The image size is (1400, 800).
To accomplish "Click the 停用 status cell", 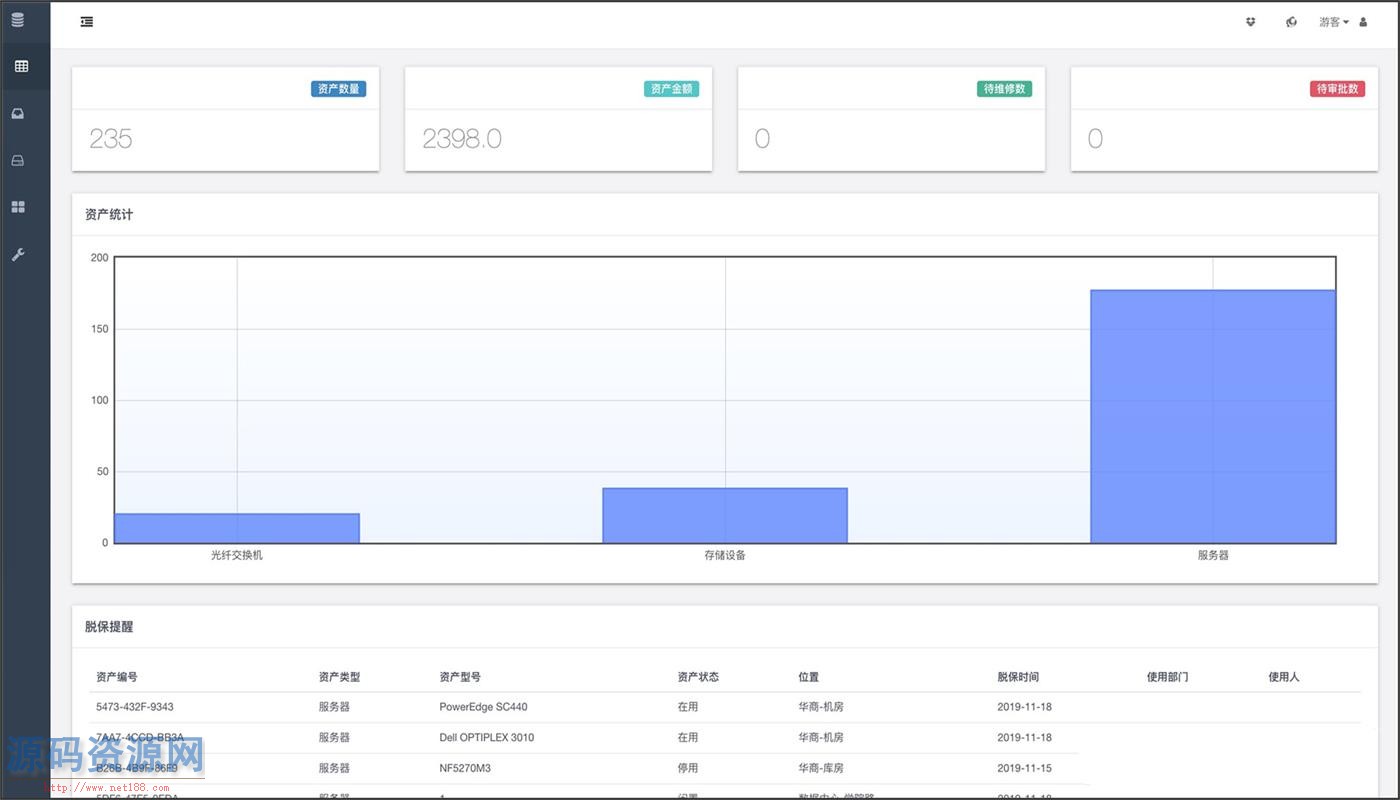I will tap(688, 769).
